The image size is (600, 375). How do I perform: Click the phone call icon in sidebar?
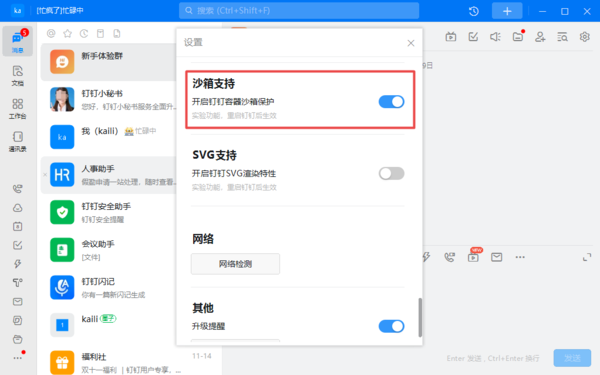18,189
